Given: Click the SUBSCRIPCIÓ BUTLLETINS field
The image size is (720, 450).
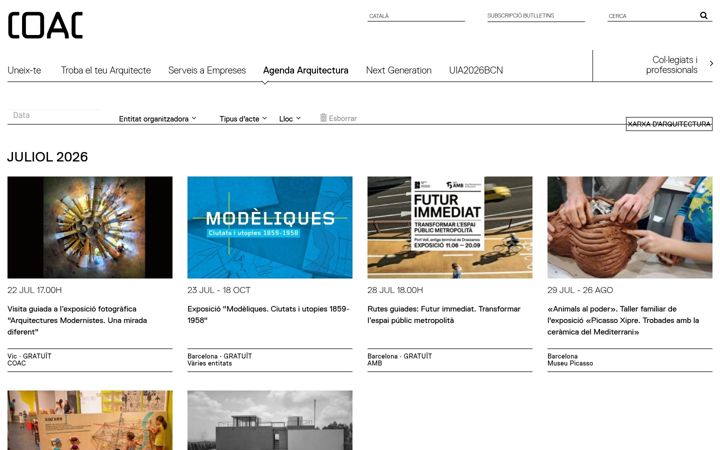Looking at the screenshot, I should tap(536, 16).
